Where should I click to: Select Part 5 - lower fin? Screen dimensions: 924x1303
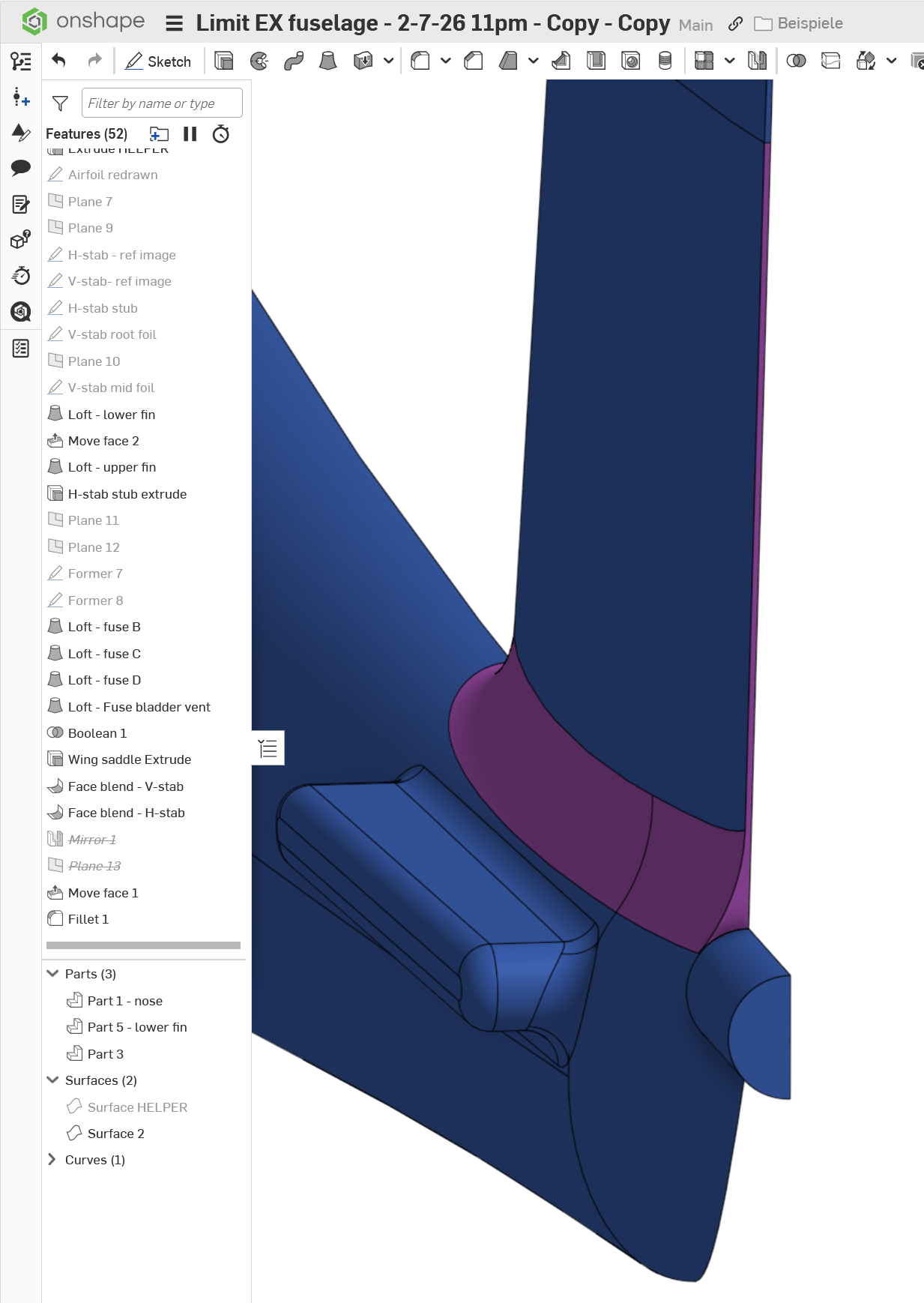tap(137, 1027)
